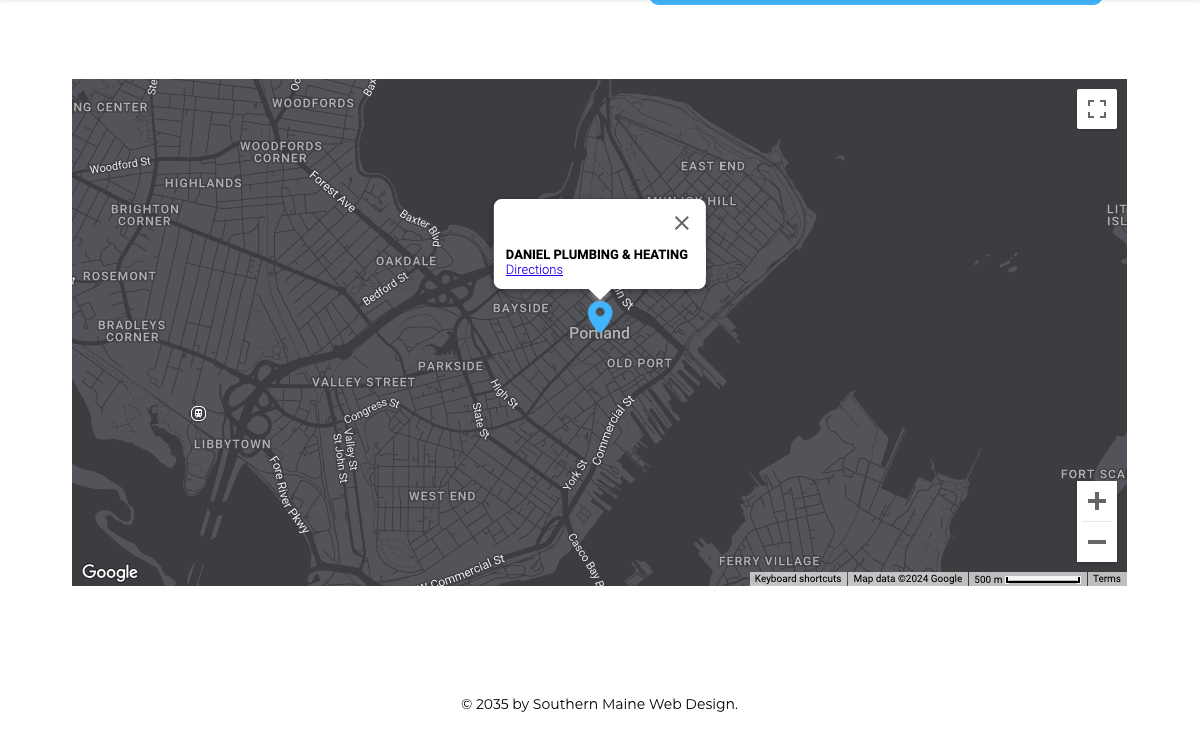Open the map Terms link
1200x748 pixels.
[x=1107, y=579]
